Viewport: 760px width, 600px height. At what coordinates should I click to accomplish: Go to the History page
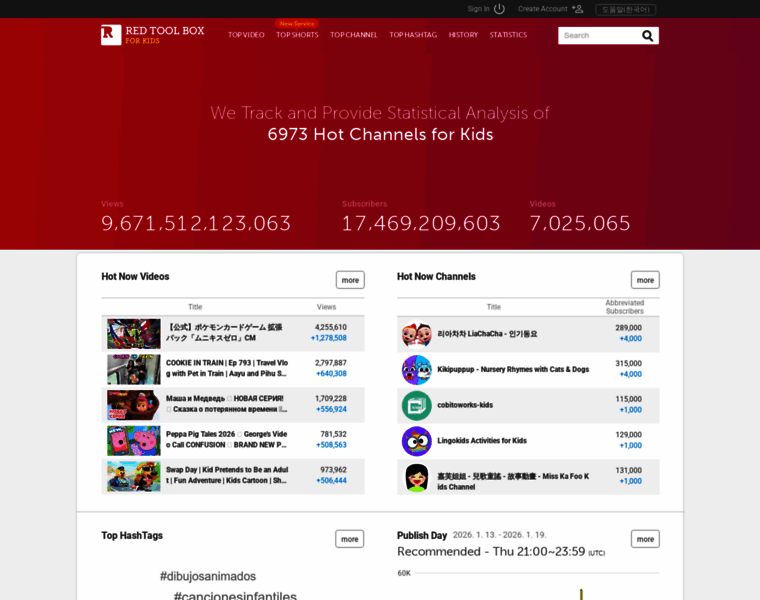pyautogui.click(x=463, y=35)
